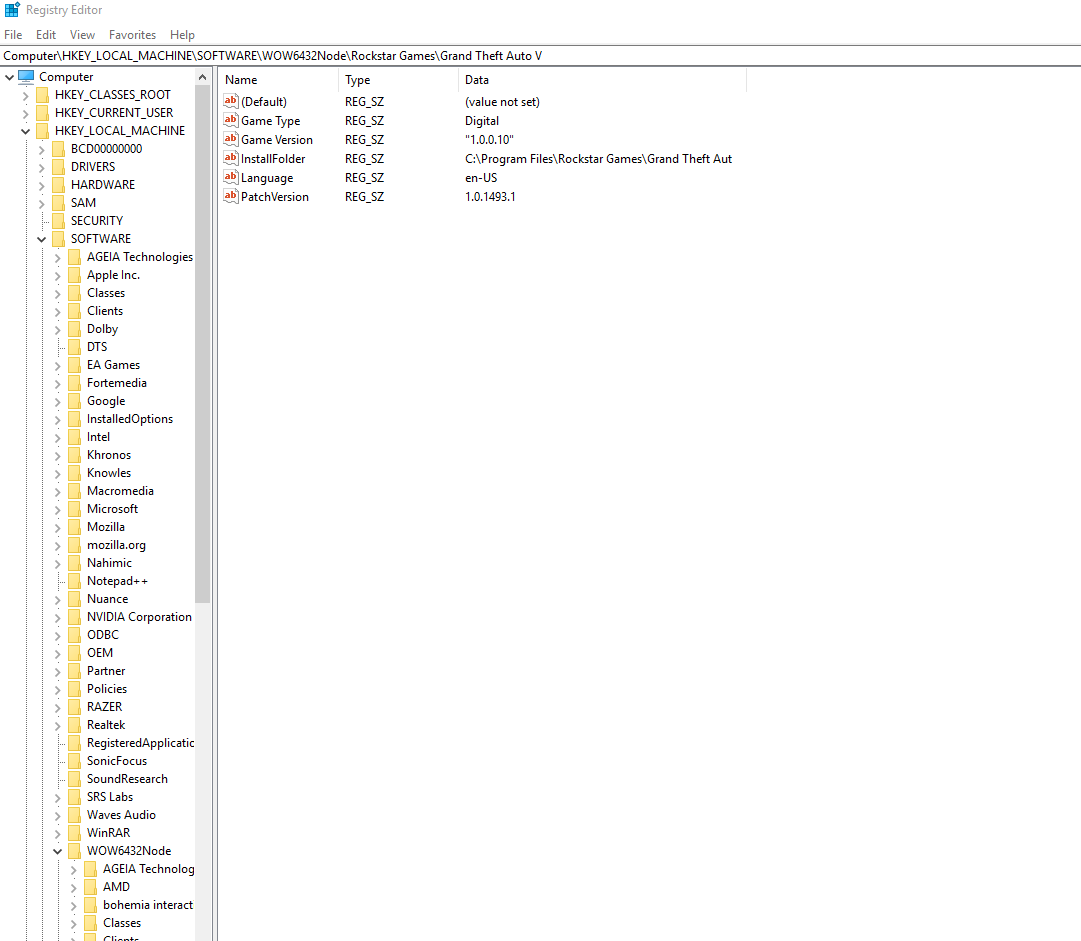Viewport: 1081px width, 941px height.
Task: Click the tree scrollbar up arrow
Action: (x=203, y=77)
